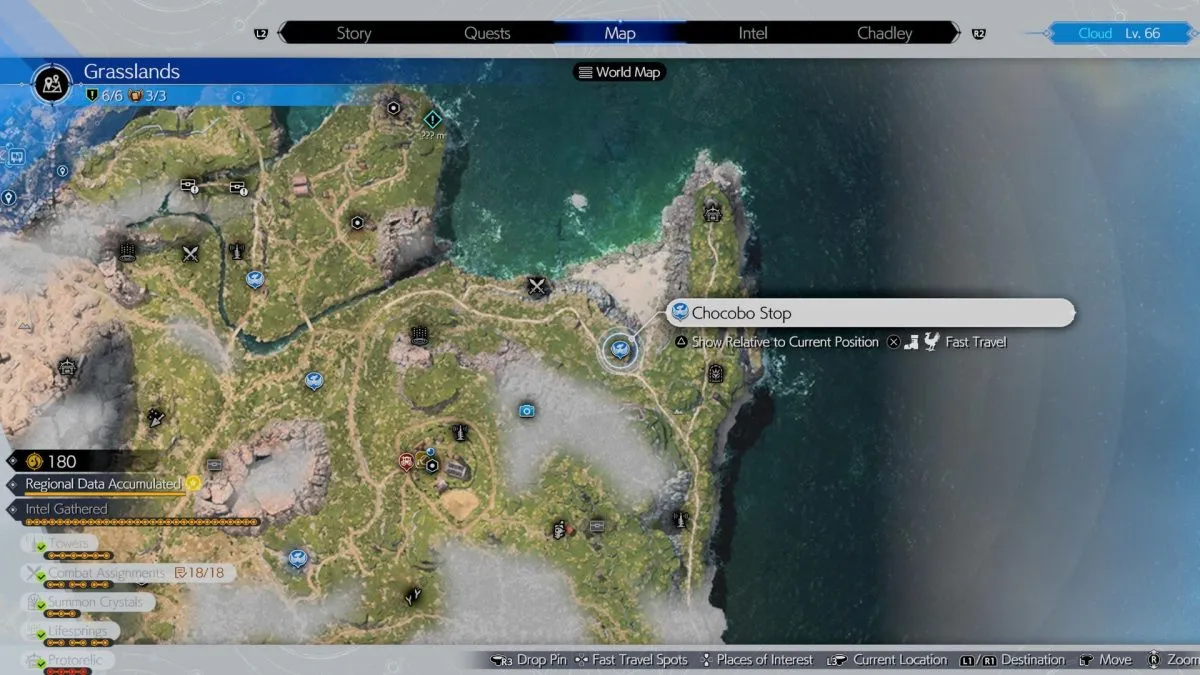Image resolution: width=1200 pixels, height=675 pixels.
Task: Click the Cloud Lv. 66 character badge
Action: (1119, 33)
